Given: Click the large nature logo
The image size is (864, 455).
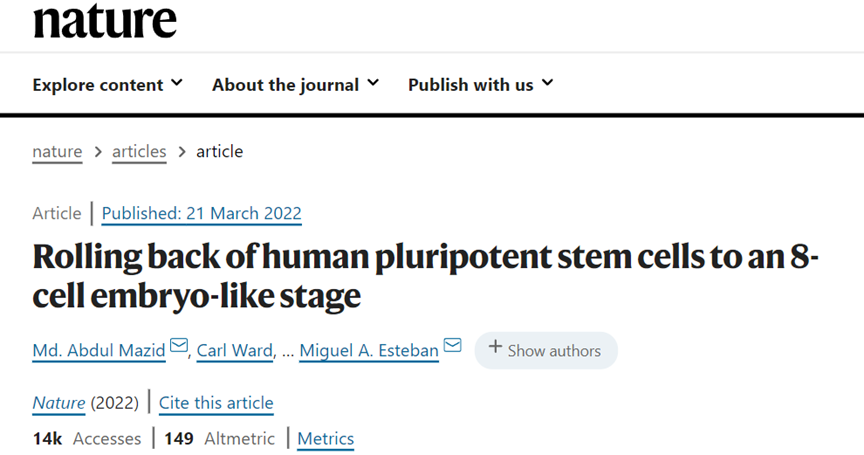Looking at the screenshot, I should 104,19.
